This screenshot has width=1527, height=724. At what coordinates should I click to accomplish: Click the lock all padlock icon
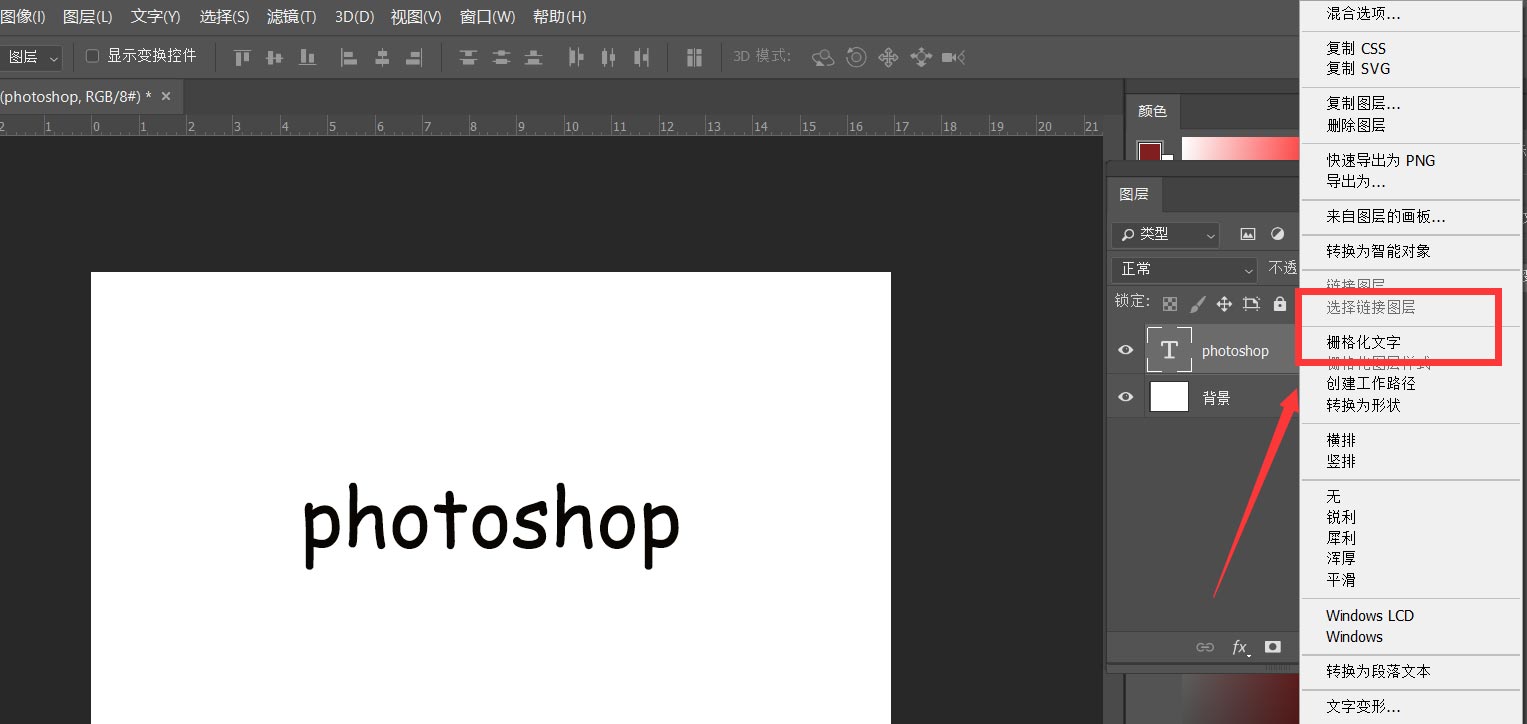pos(1280,304)
